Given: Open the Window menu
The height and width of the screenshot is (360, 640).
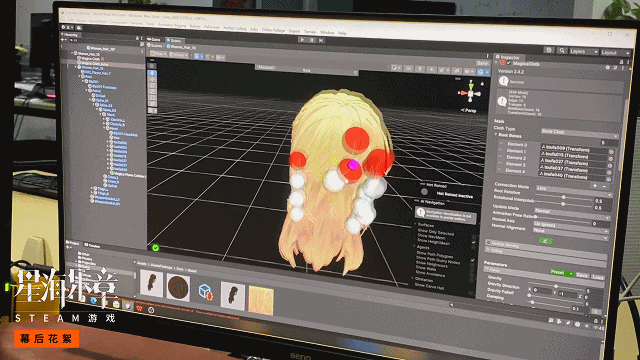Looking at the screenshot, I should (327, 32).
